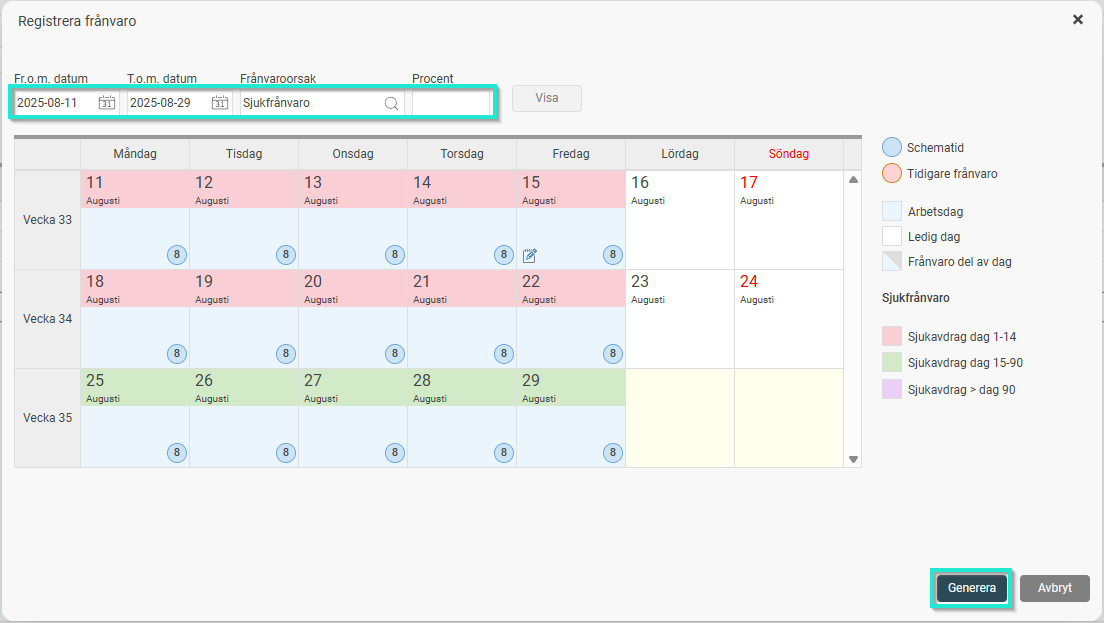Image resolution: width=1104 pixels, height=623 pixels.
Task: Open the Fr.o.m. datum calendar picker
Action: 107,103
